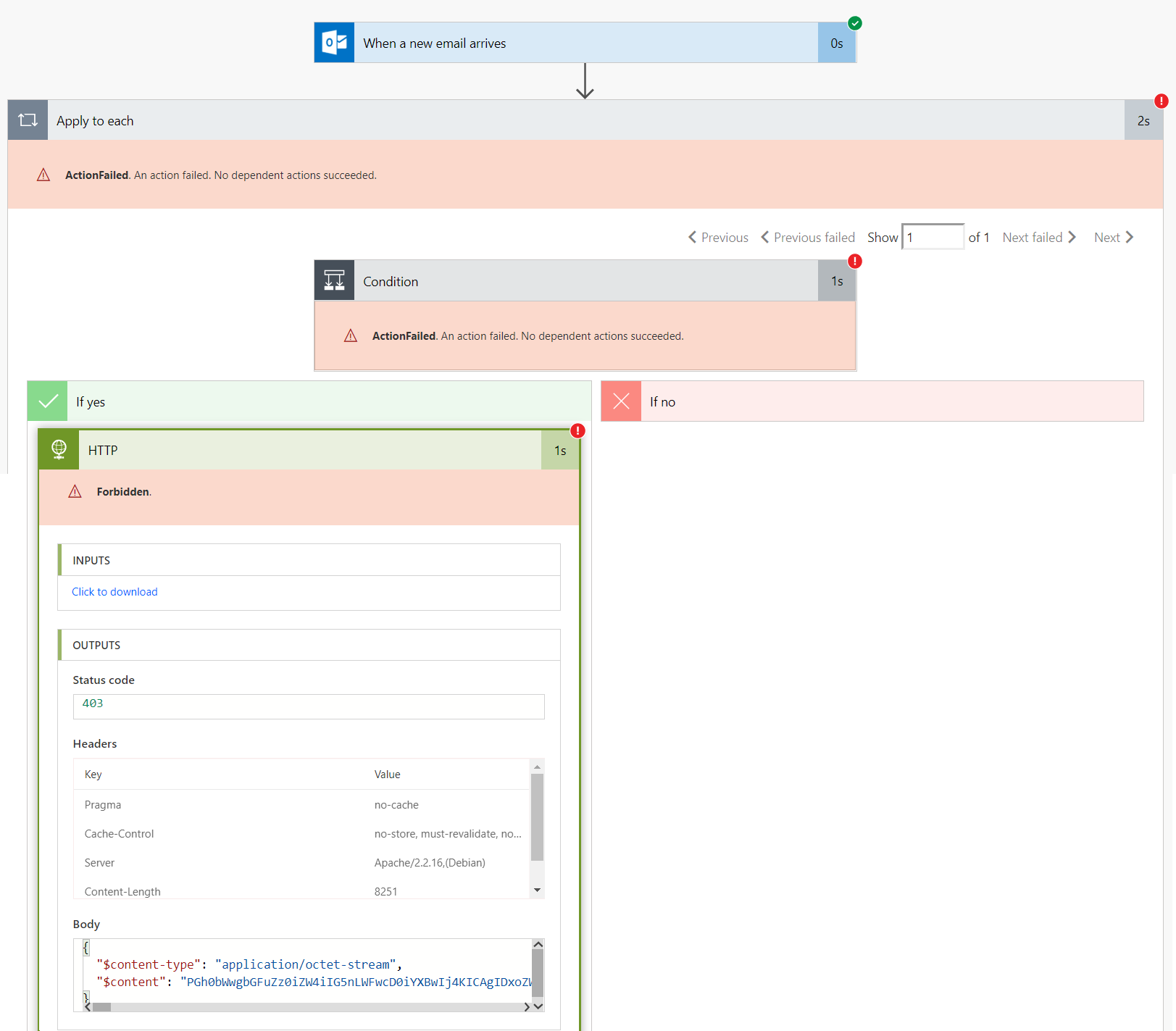Click the Status code 403 field

pyautogui.click(x=309, y=706)
